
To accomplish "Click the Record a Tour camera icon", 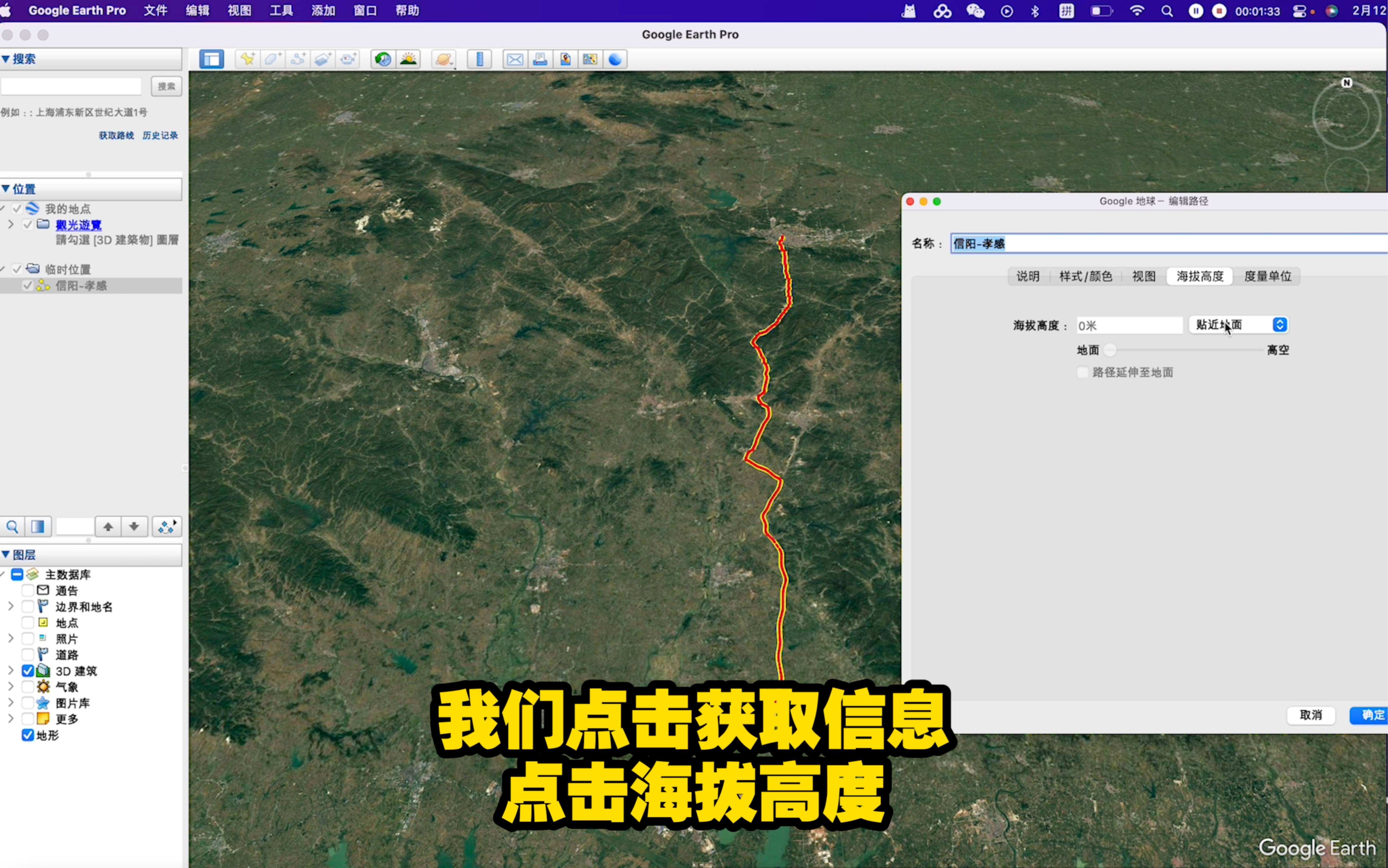I will point(348,59).
